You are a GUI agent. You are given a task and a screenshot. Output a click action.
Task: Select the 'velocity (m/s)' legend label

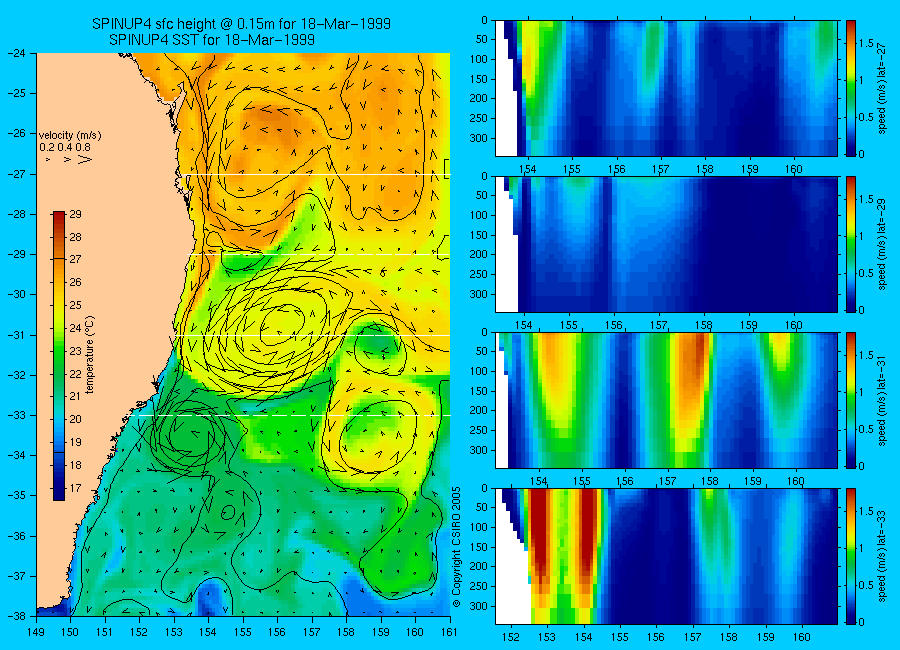(70, 136)
